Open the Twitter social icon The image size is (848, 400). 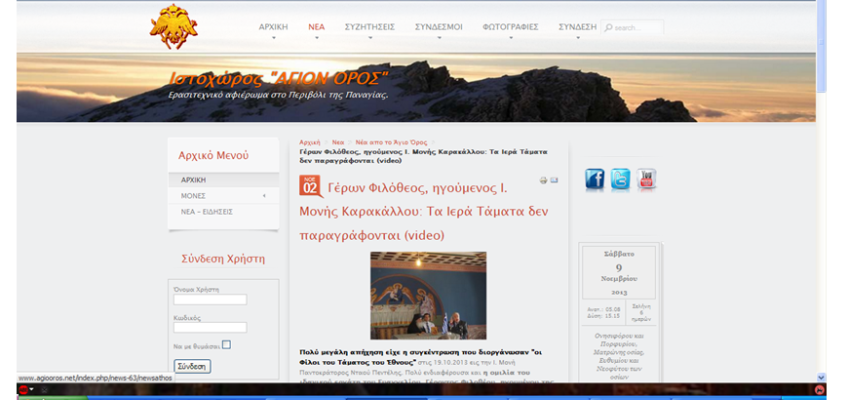[x=621, y=180]
